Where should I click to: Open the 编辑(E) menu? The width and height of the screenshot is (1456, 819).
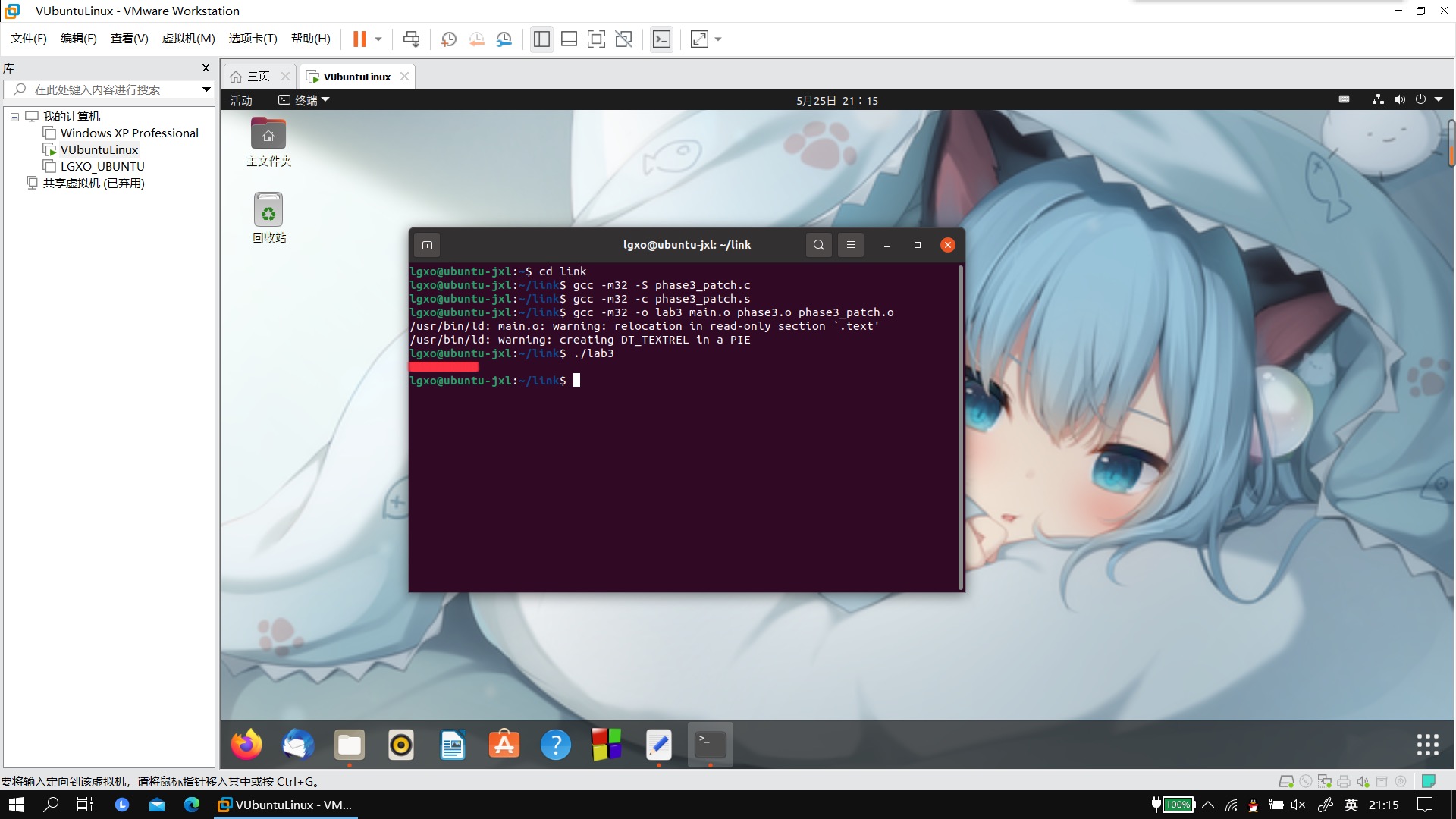tap(79, 39)
